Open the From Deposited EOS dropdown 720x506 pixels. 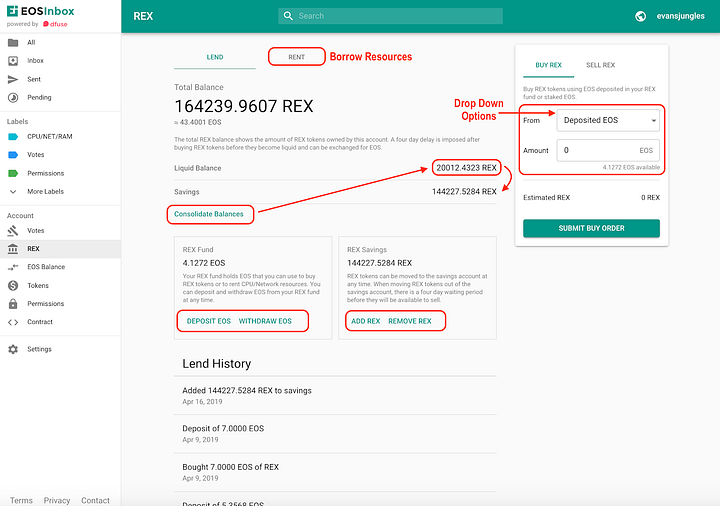point(608,120)
